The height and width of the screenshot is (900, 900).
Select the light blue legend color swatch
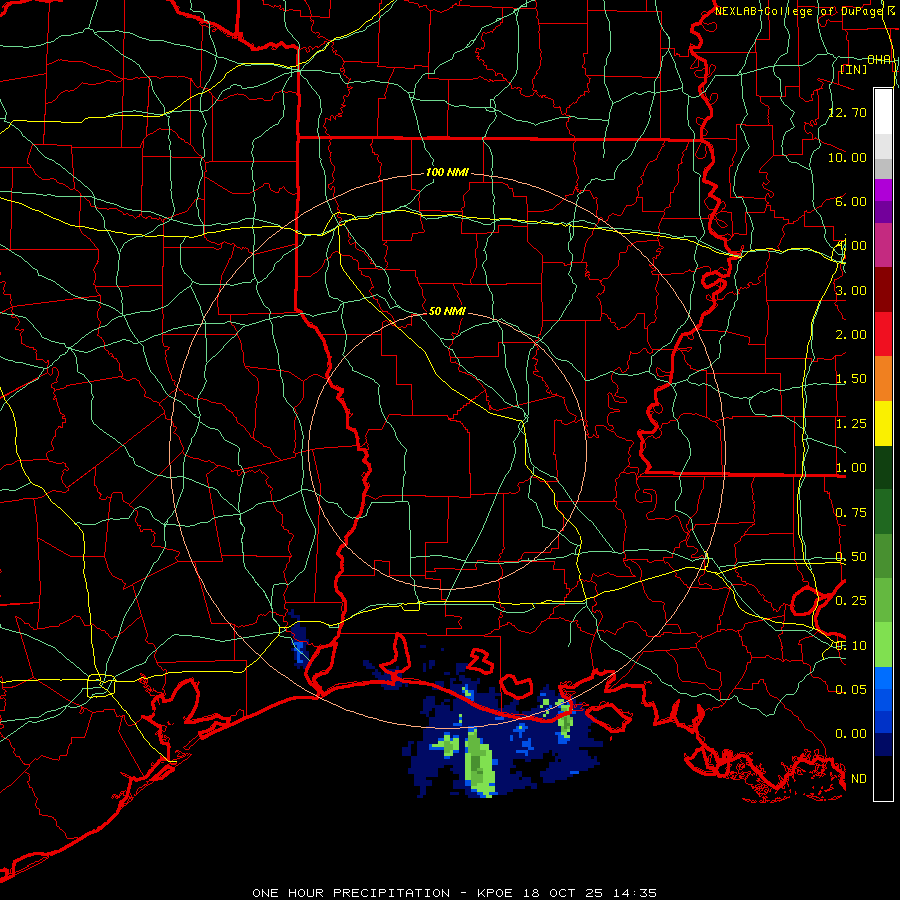[x=883, y=678]
